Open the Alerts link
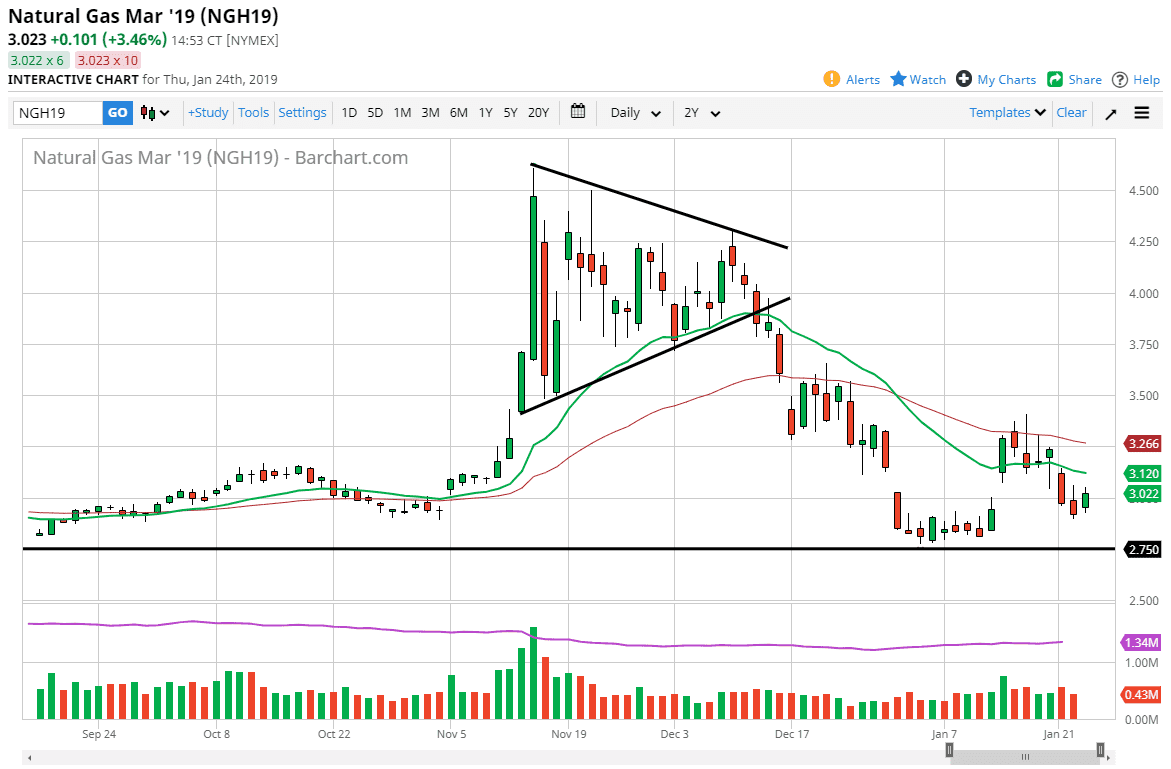The width and height of the screenshot is (1171, 769). coord(863,80)
